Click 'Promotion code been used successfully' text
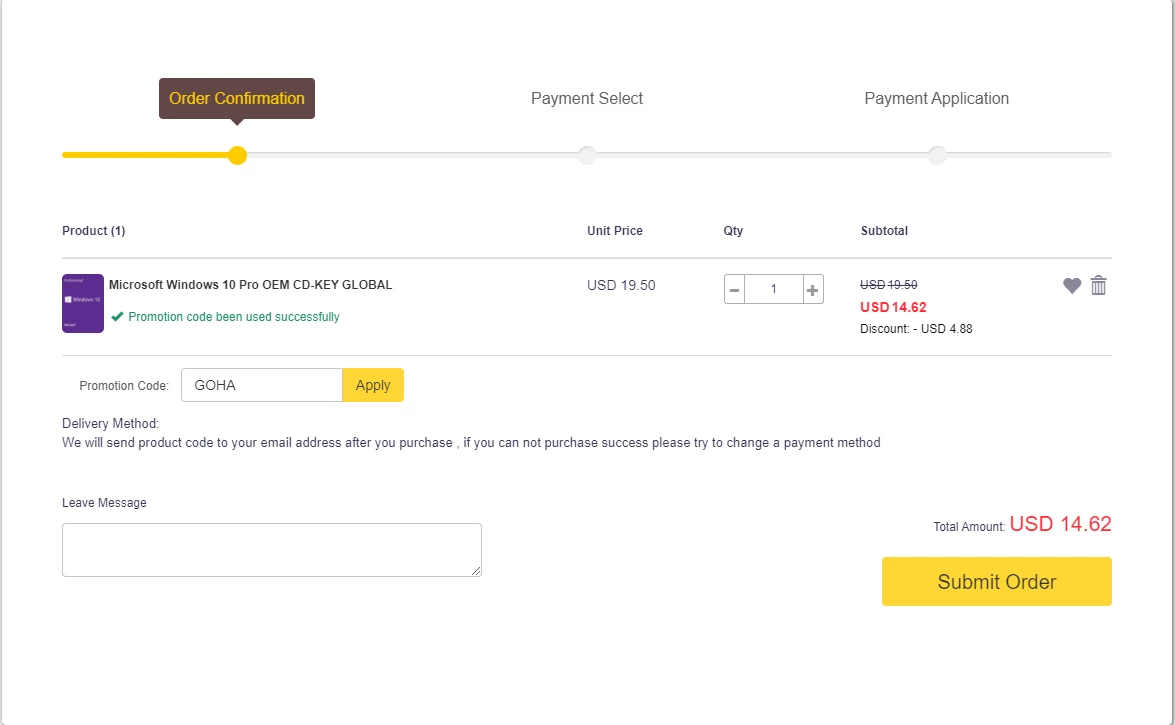The height and width of the screenshot is (725, 1175). click(x=234, y=316)
